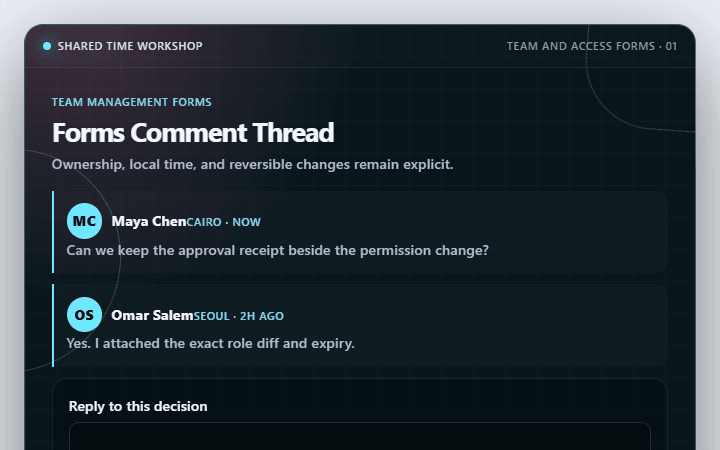Click 'TEAM MANAGEMENT FORMS' eyebrow text
The width and height of the screenshot is (720, 450).
(131, 102)
